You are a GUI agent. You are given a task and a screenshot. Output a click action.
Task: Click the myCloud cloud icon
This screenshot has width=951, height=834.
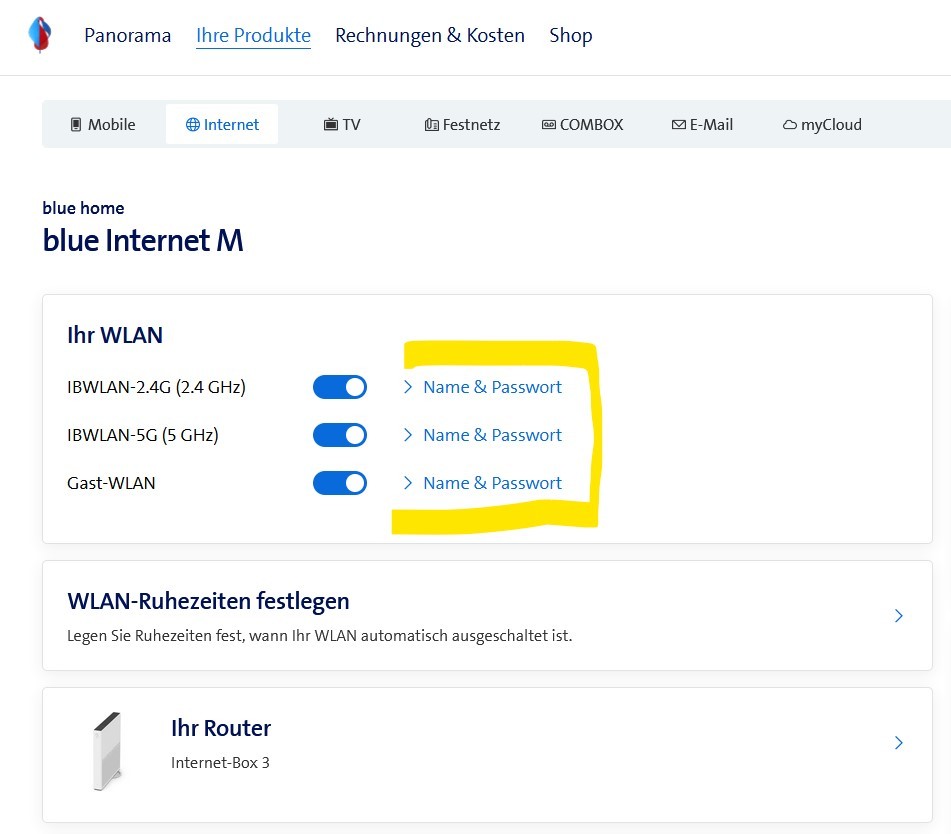coord(788,123)
